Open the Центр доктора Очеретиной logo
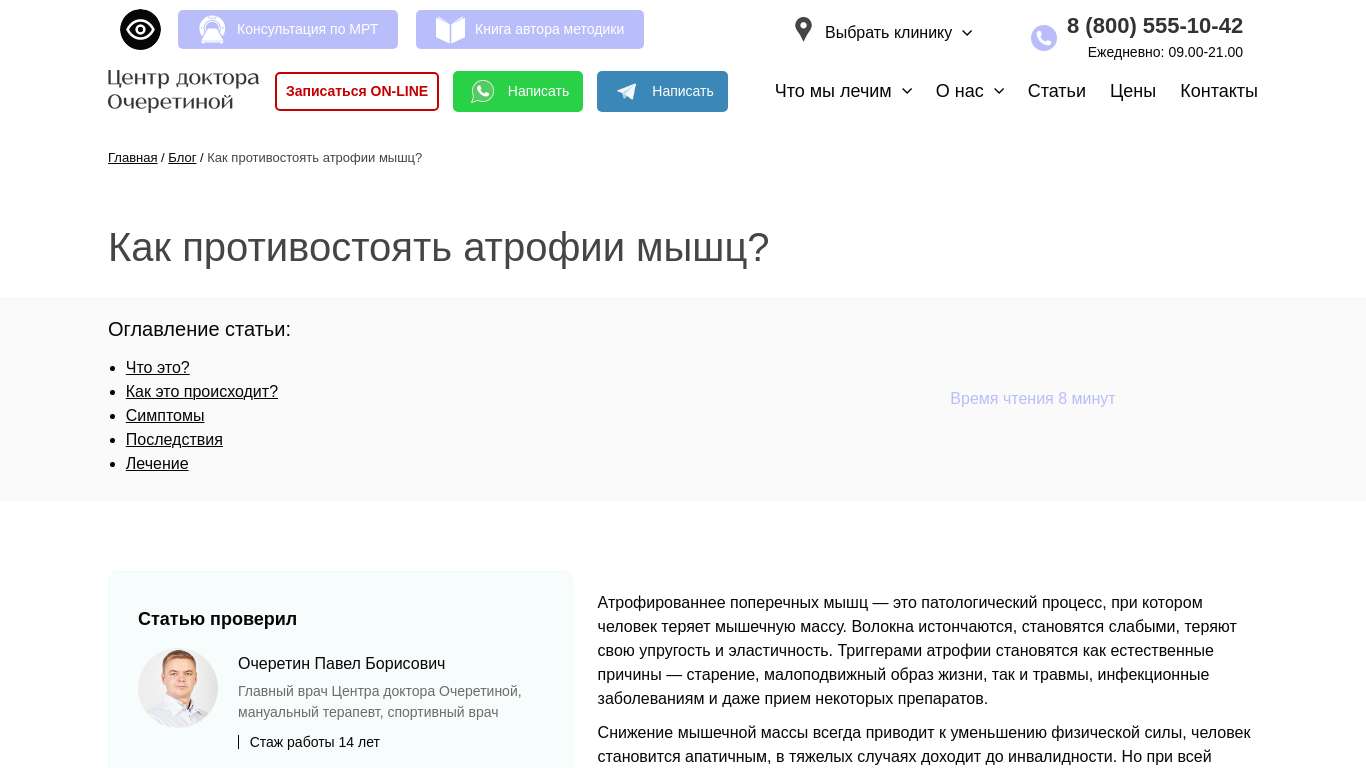 (183, 90)
